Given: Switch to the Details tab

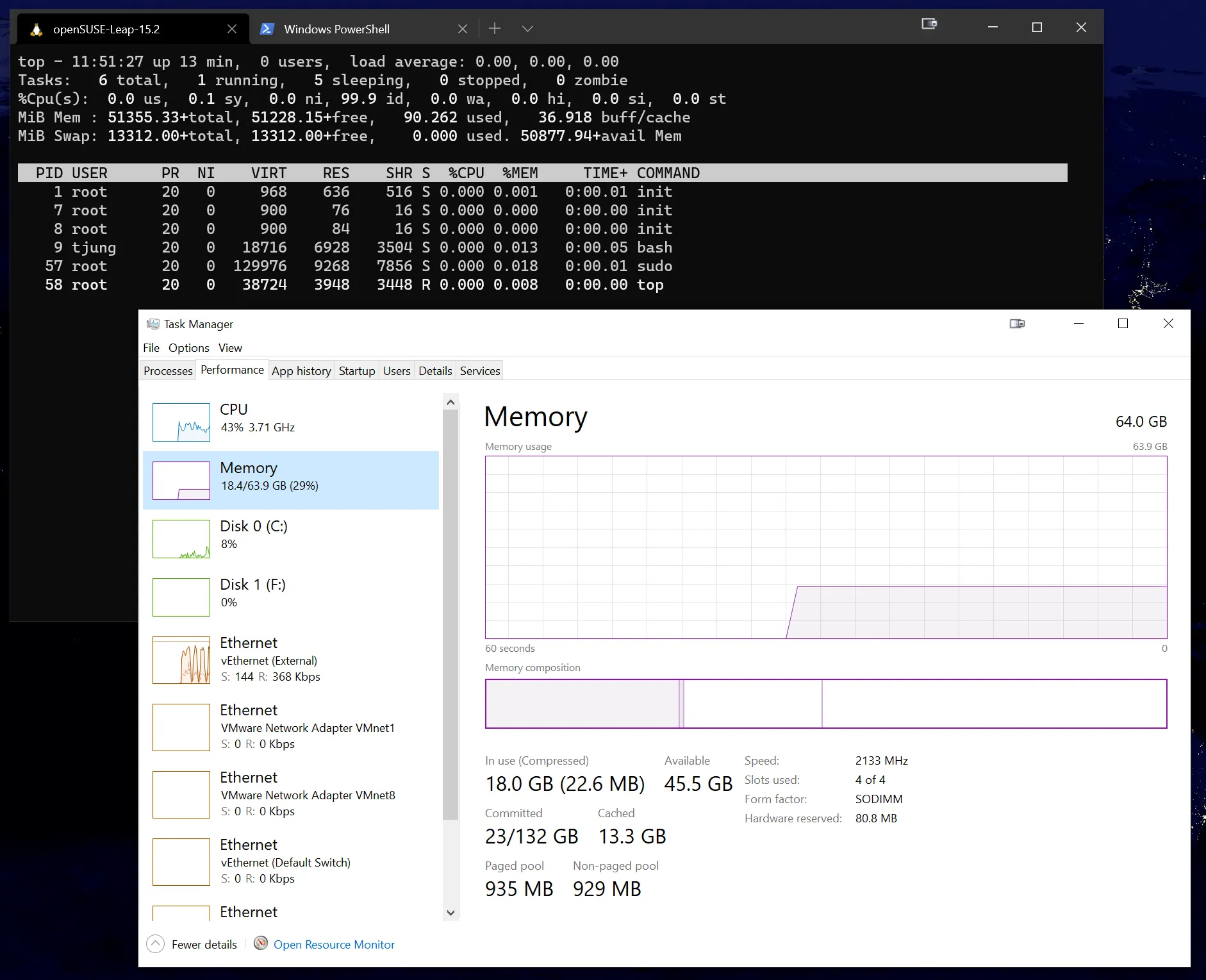Looking at the screenshot, I should 435,371.
